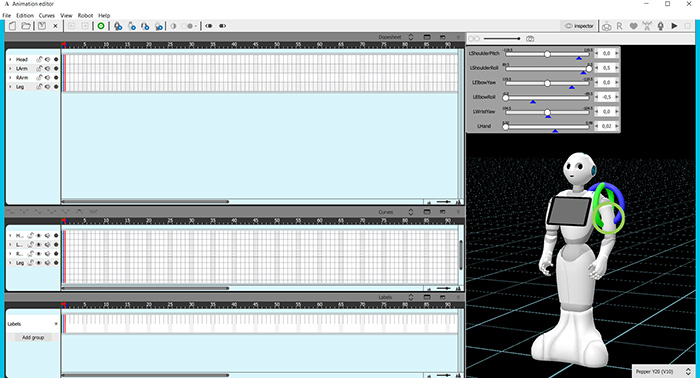Image resolution: width=700 pixels, height=378 pixels.
Task: Save the animation with the disk icon
Action: [42, 26]
